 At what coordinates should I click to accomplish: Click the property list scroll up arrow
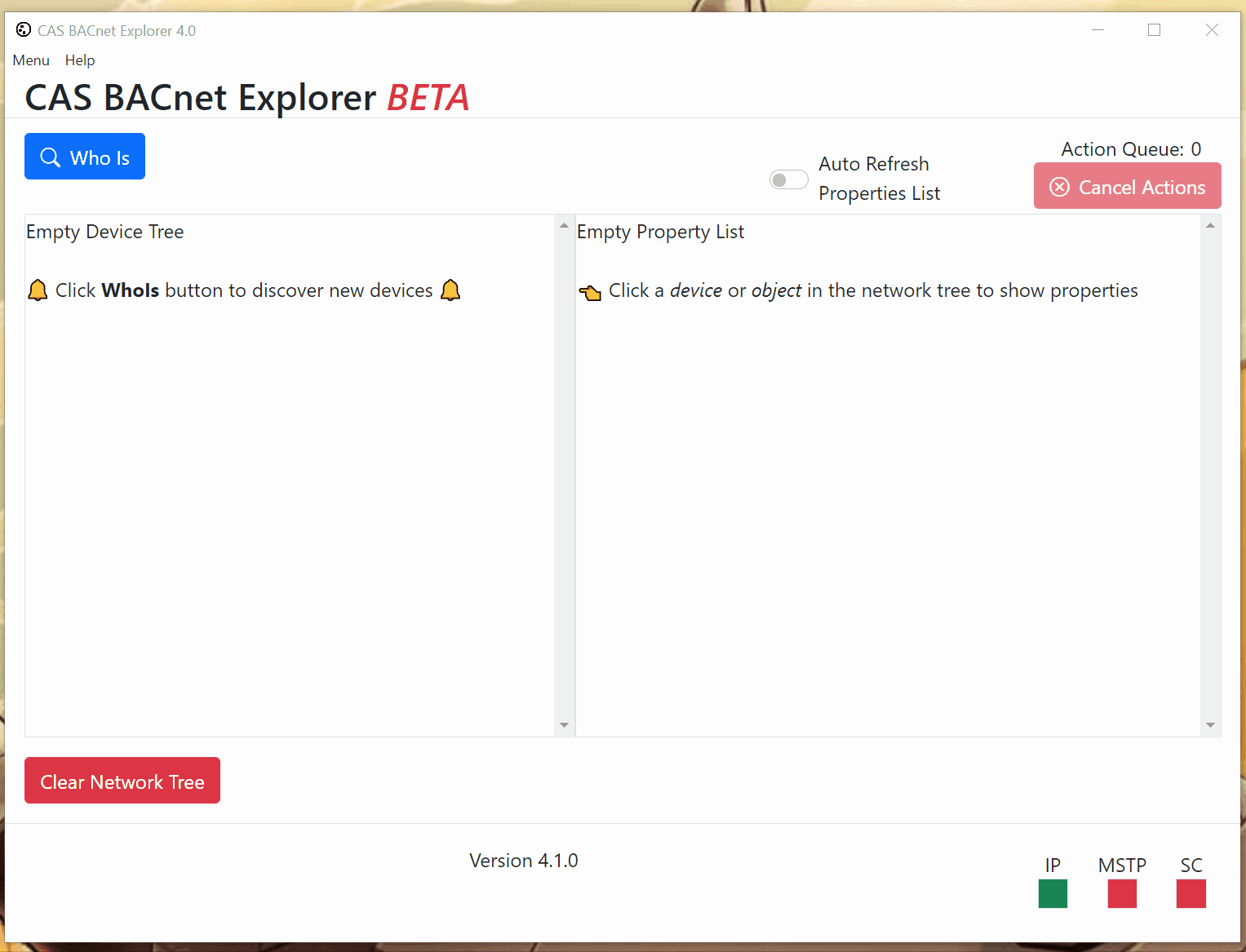1210,225
